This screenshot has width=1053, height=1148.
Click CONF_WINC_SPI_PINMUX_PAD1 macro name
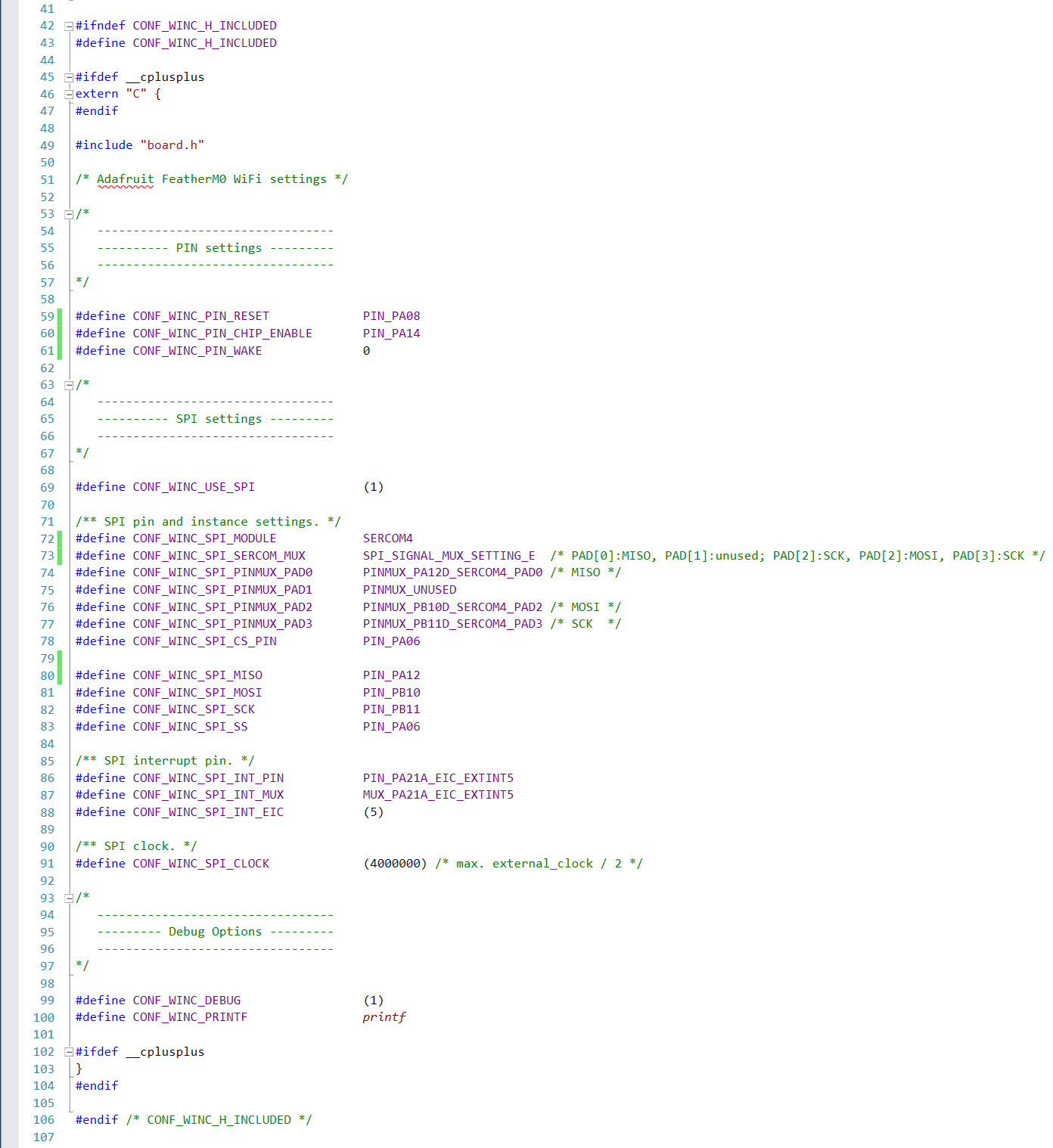[222, 590]
